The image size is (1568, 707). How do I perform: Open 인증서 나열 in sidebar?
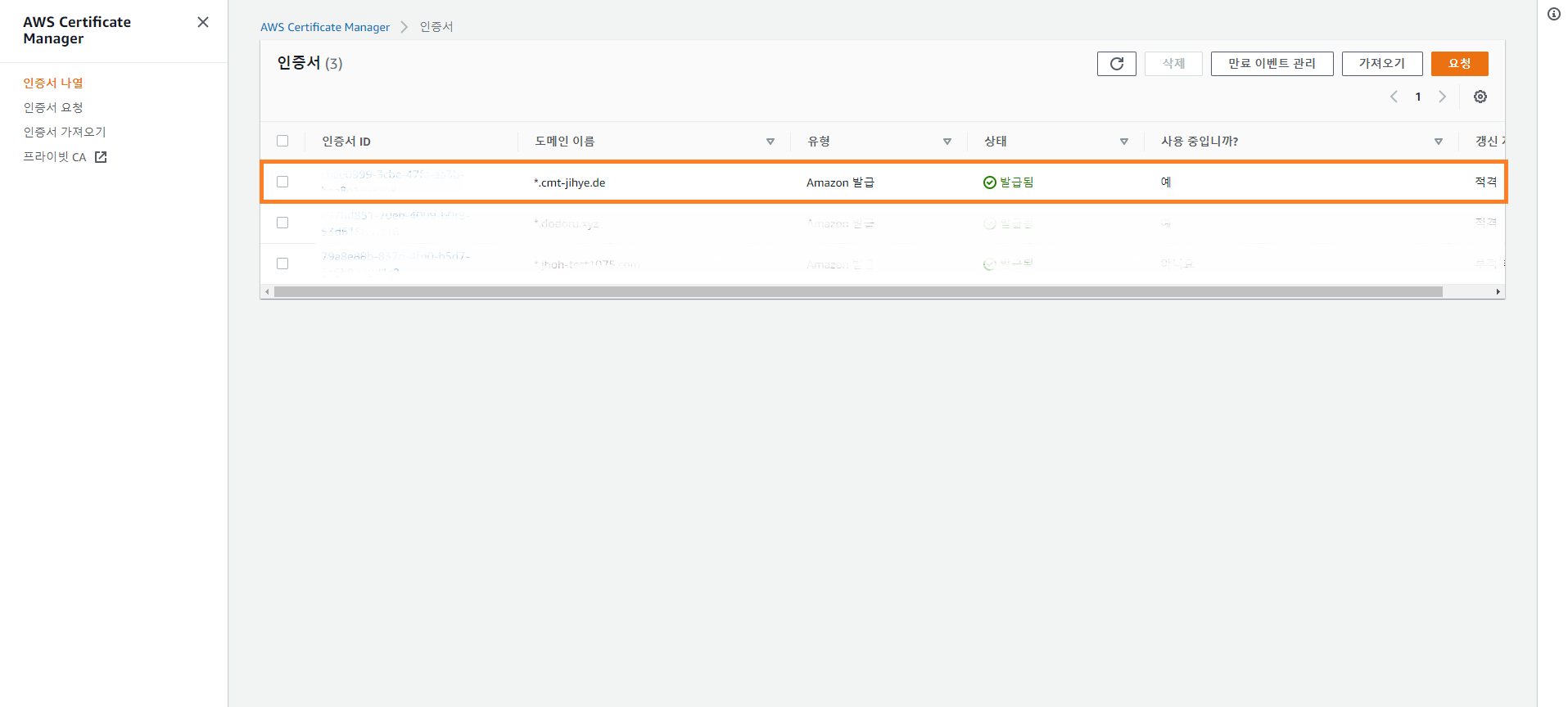pyautogui.click(x=53, y=83)
